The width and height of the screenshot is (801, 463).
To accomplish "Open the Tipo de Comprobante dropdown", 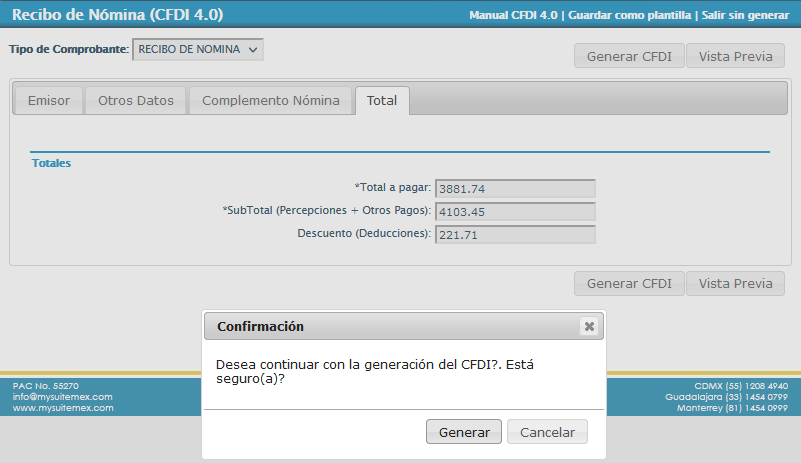I will click(198, 49).
